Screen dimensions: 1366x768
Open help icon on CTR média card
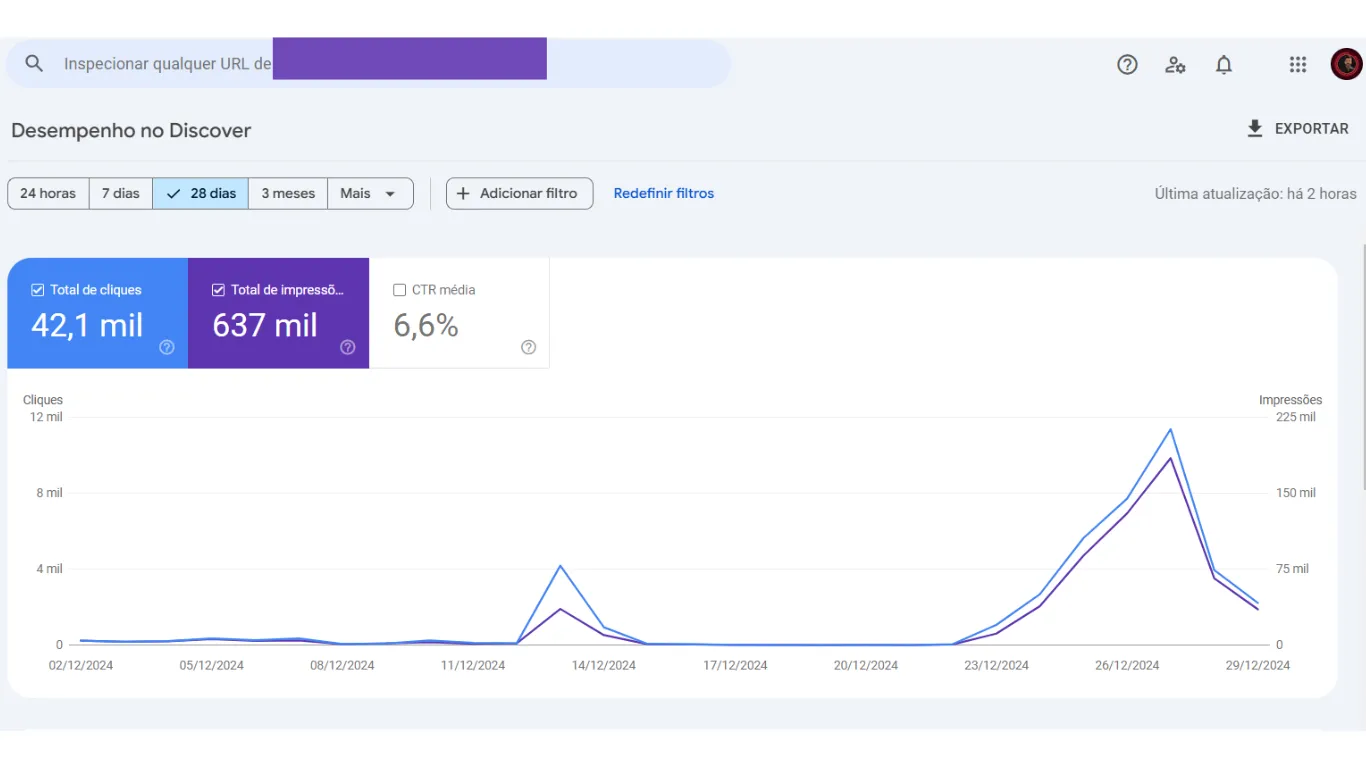tap(529, 348)
